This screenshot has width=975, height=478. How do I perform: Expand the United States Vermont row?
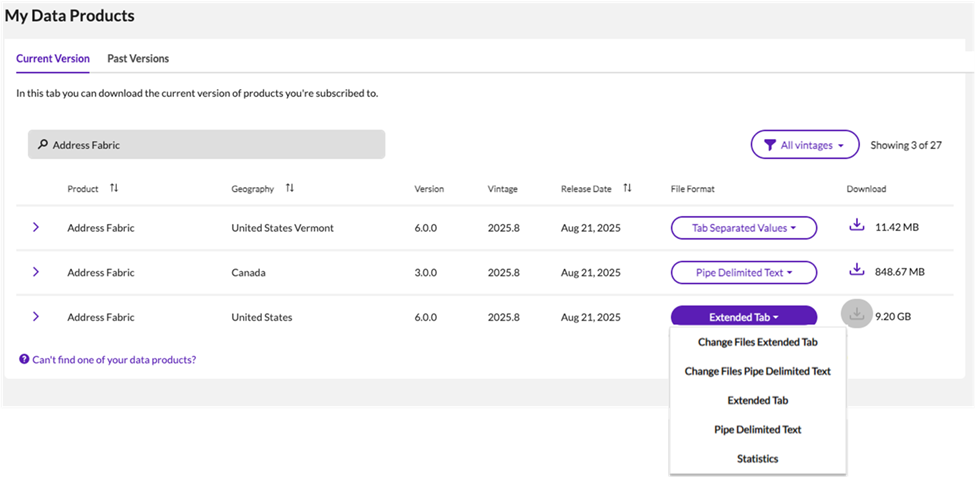click(36, 227)
